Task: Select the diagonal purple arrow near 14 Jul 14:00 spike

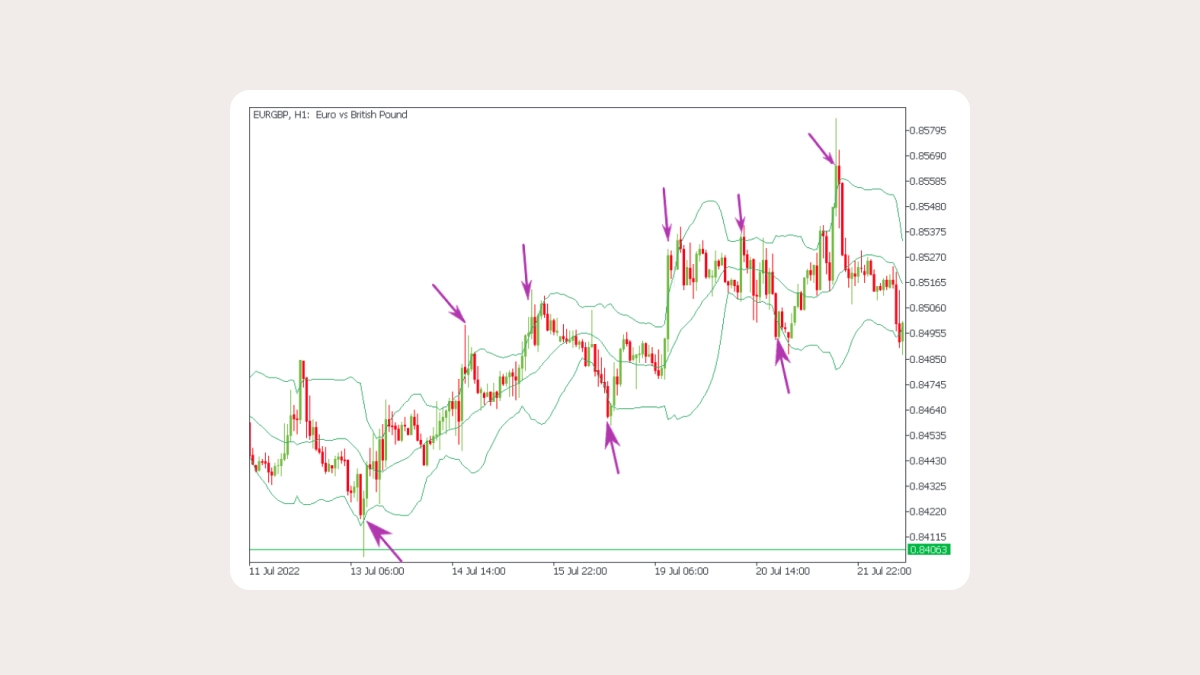Action: [449, 303]
